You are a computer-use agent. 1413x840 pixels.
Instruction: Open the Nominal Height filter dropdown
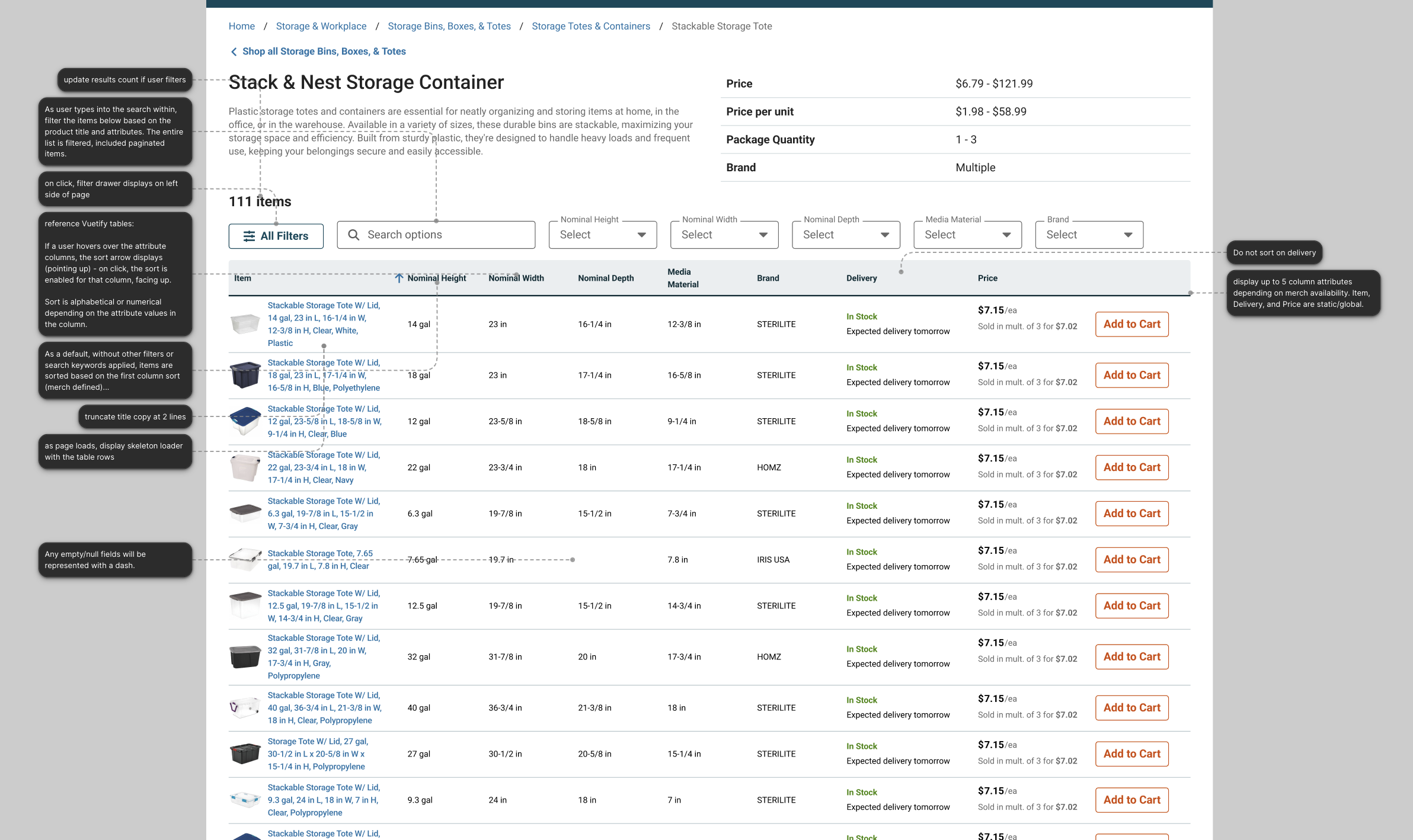click(602, 235)
